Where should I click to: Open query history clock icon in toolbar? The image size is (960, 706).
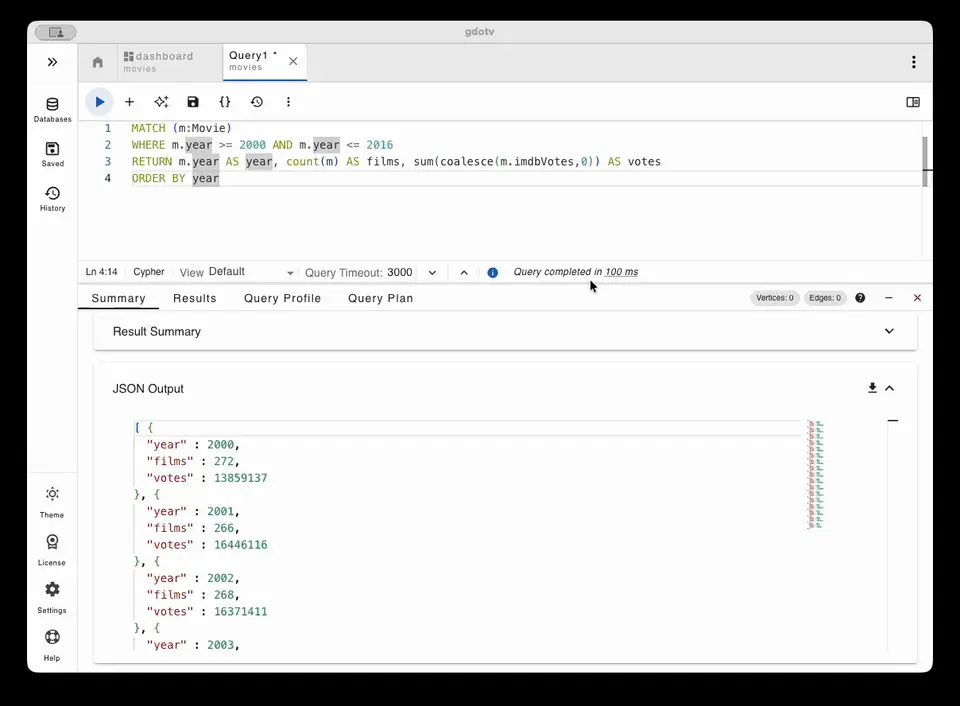coord(257,102)
